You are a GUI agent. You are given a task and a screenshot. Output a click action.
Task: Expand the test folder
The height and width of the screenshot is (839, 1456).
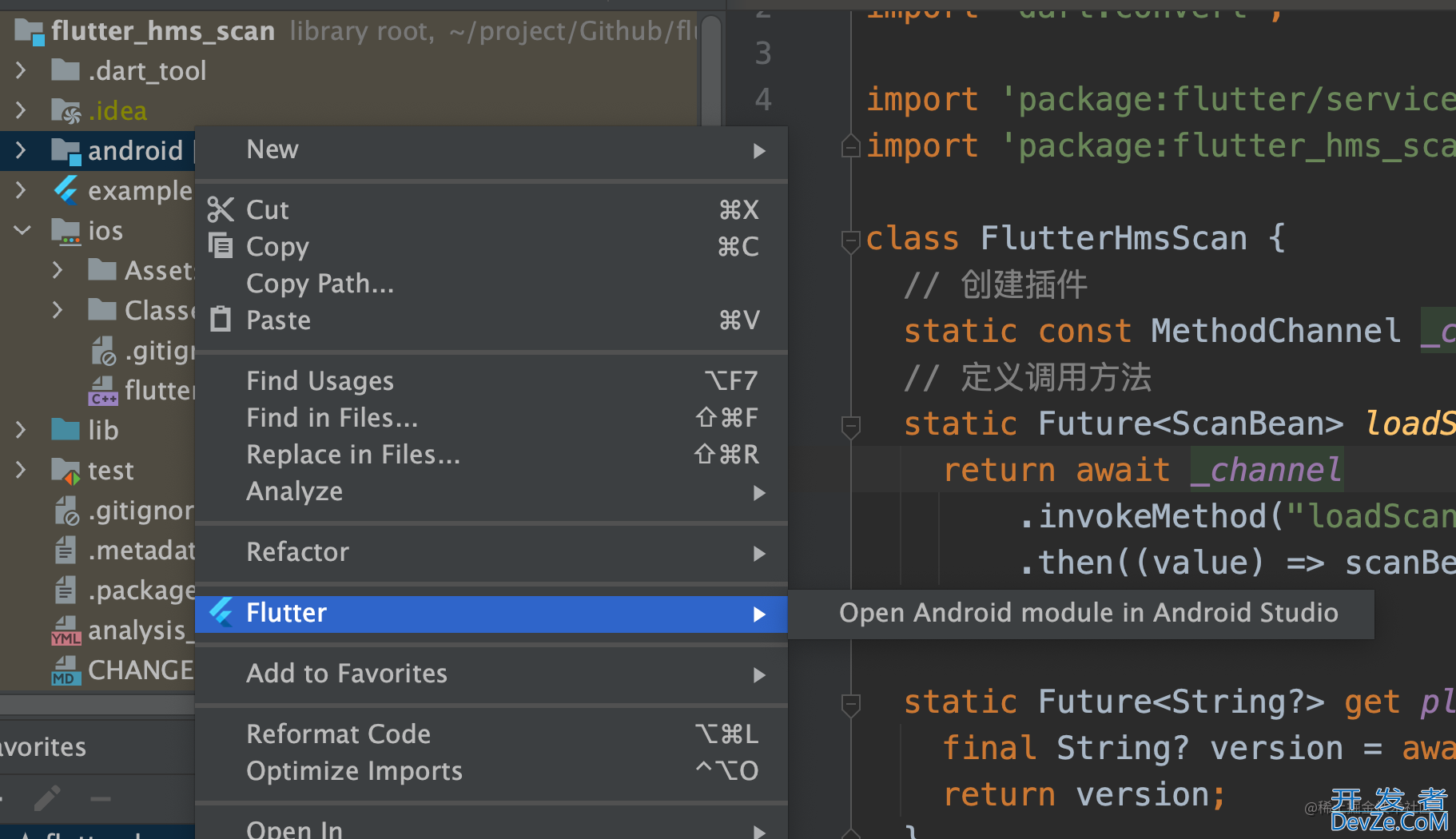pos(22,470)
